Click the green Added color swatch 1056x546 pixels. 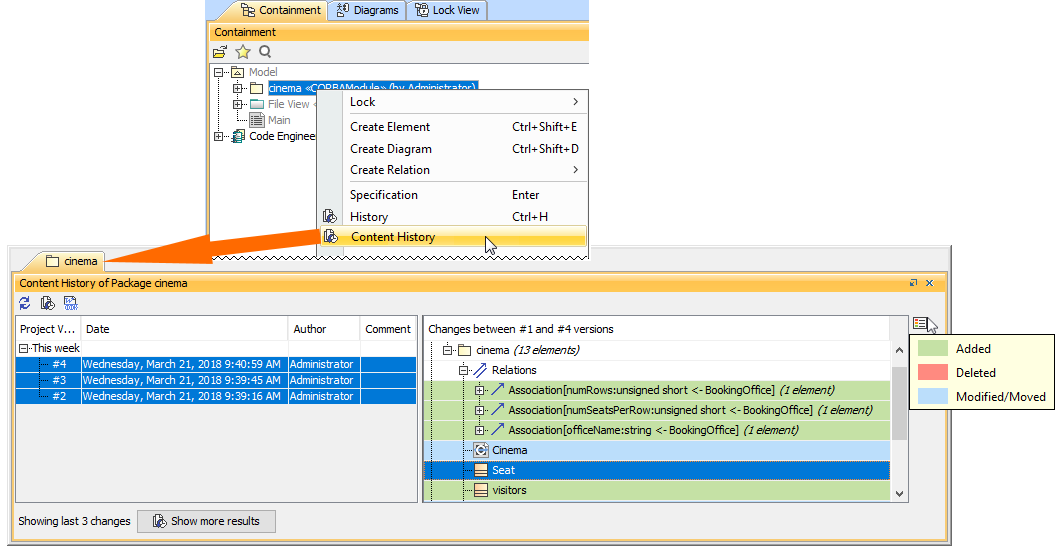[933, 349]
